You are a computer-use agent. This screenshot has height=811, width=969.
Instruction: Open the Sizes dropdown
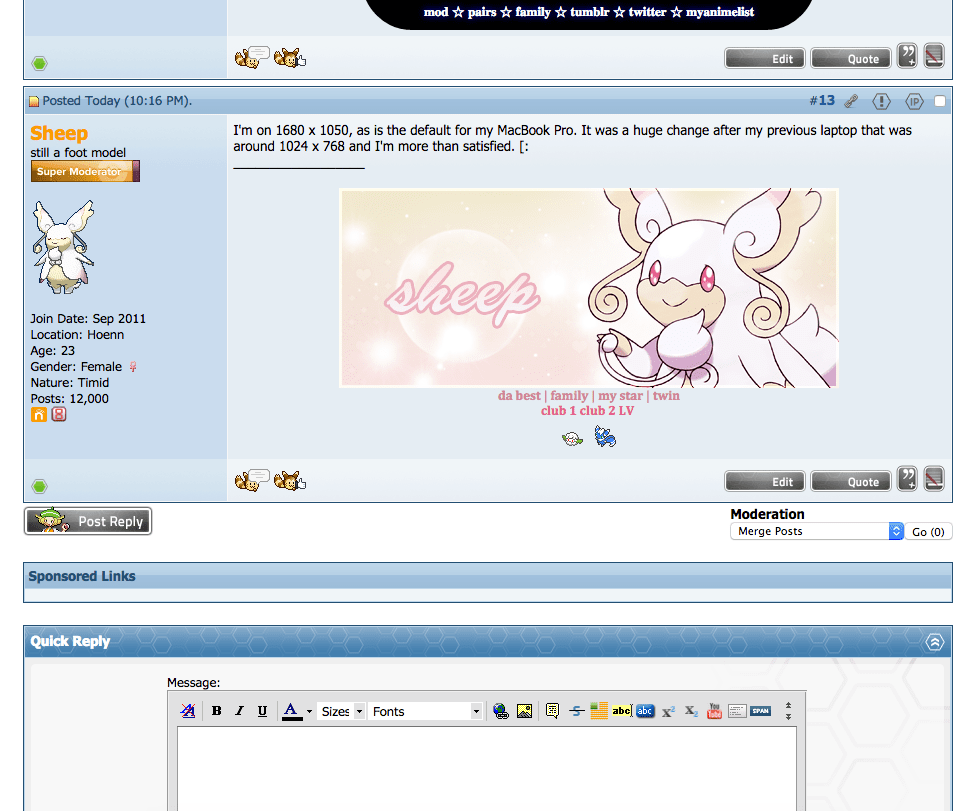[341, 711]
